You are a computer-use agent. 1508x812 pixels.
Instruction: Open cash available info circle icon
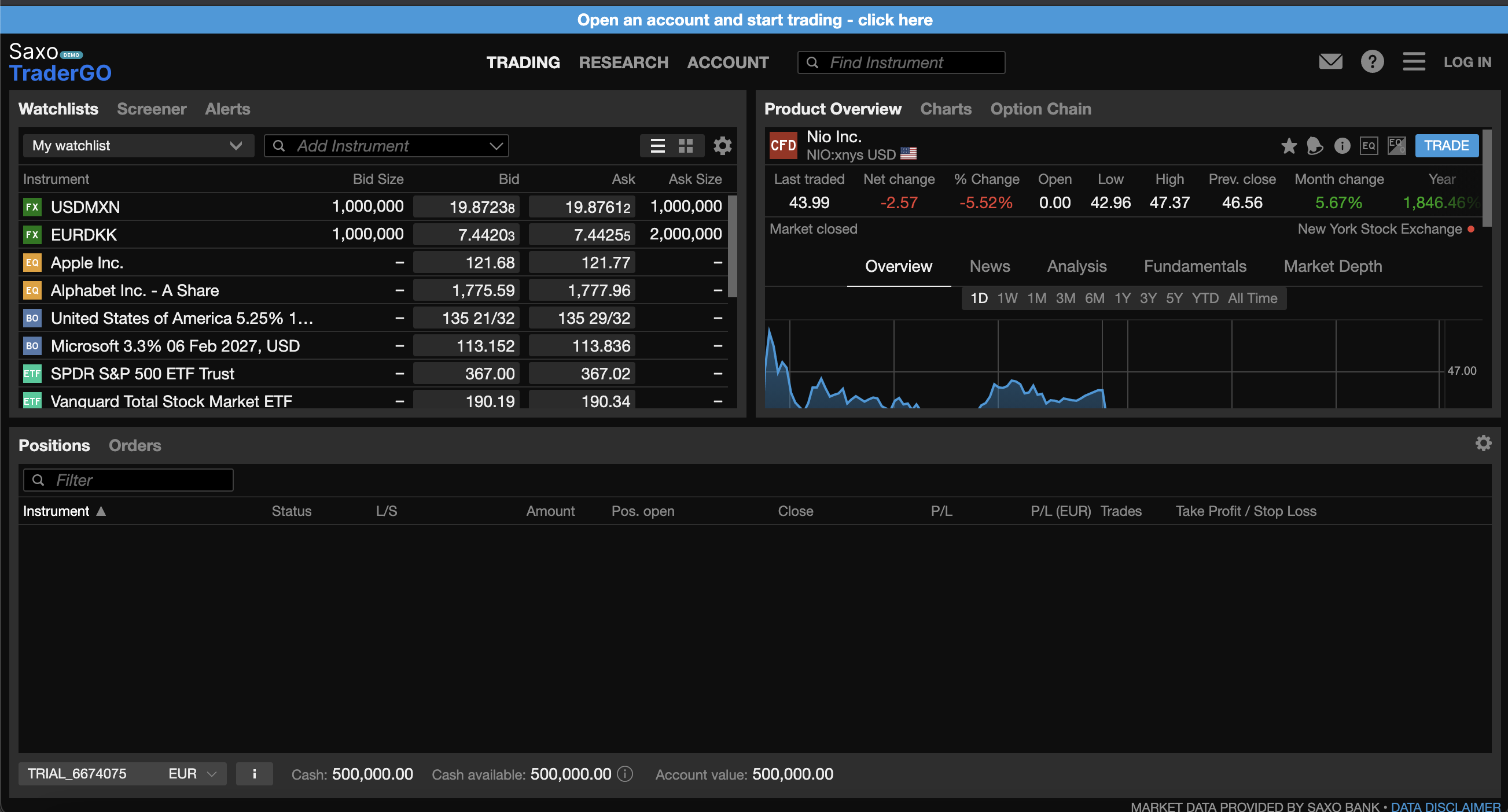tap(625, 774)
